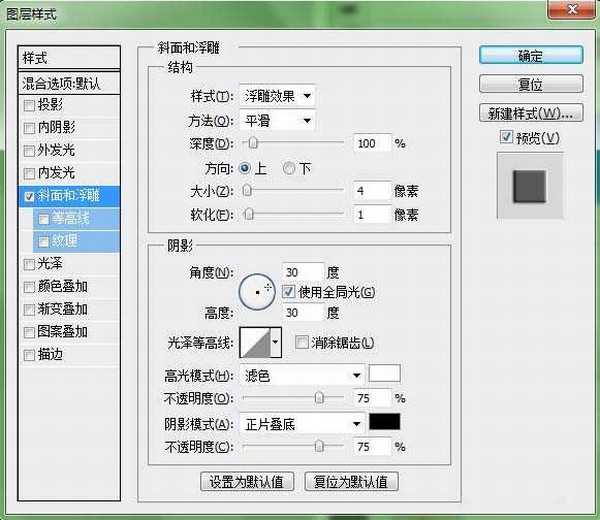Toggle 使用全局光 (Use Global Light) checkbox

click(x=289, y=292)
